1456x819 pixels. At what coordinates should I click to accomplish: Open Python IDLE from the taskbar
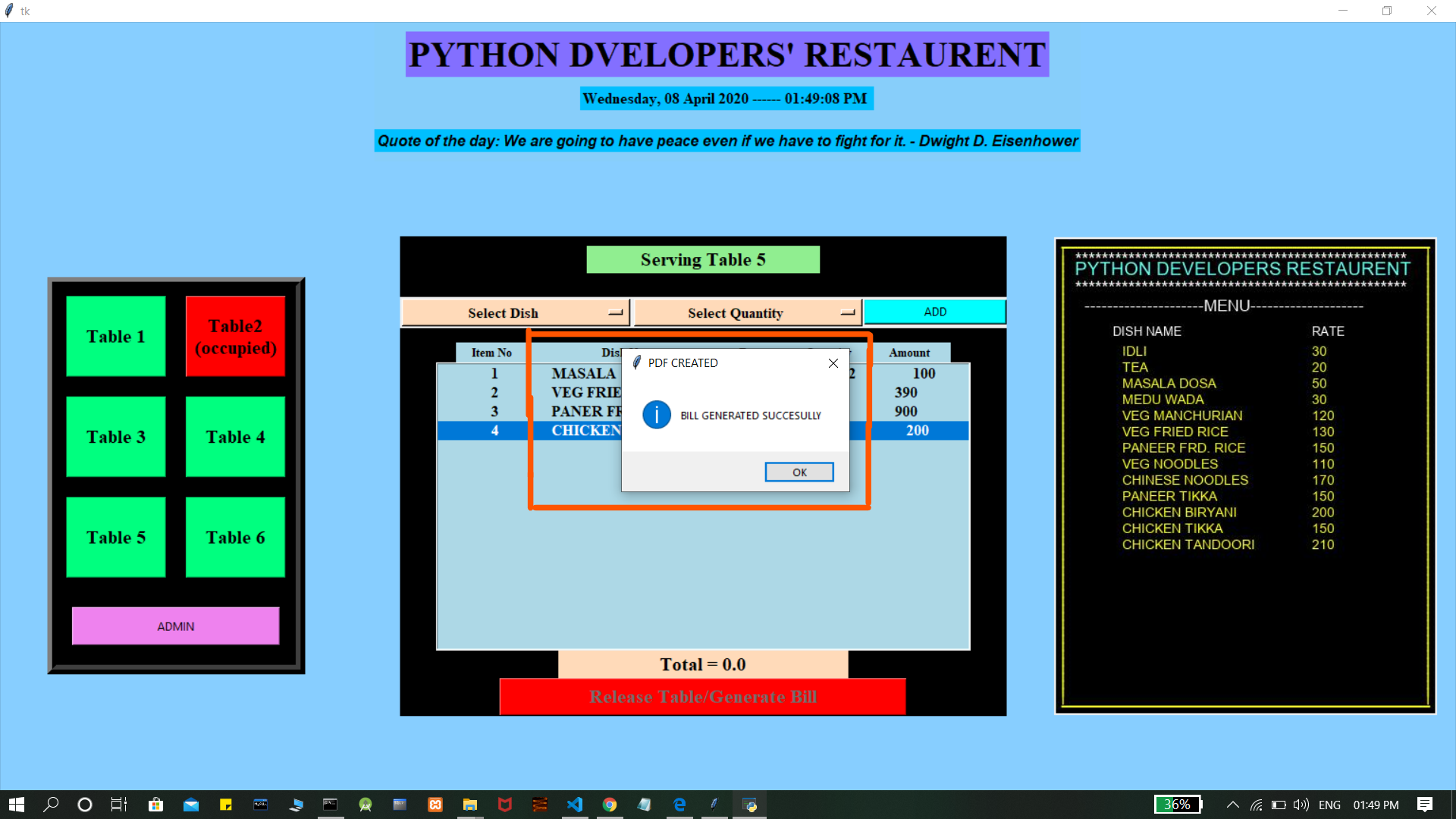click(x=714, y=805)
